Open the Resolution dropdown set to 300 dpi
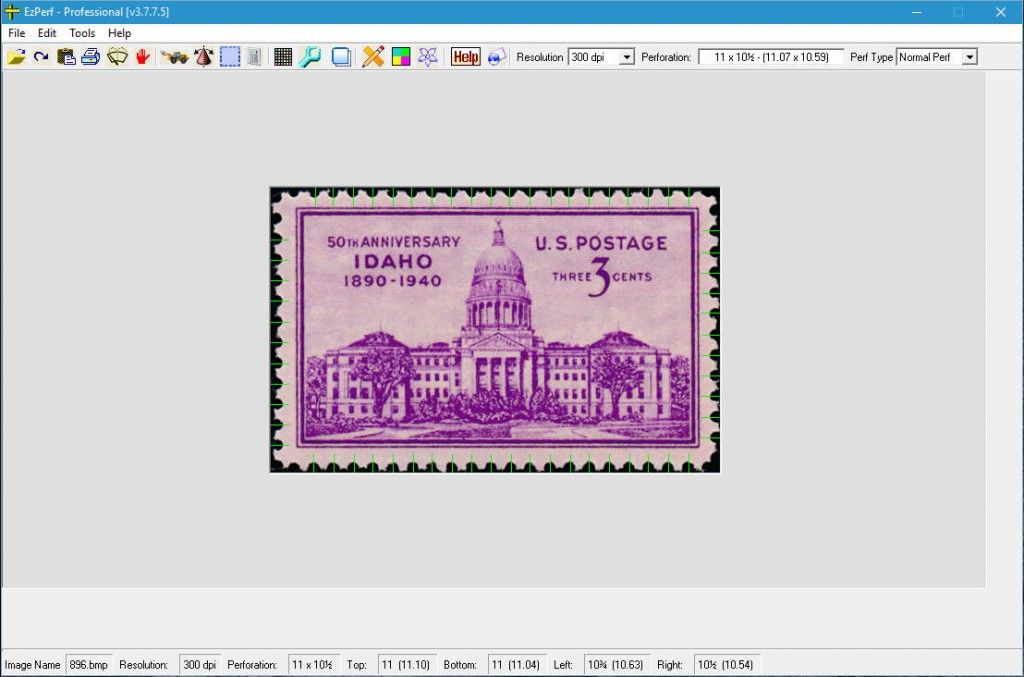This screenshot has width=1024, height=677. [x=600, y=57]
